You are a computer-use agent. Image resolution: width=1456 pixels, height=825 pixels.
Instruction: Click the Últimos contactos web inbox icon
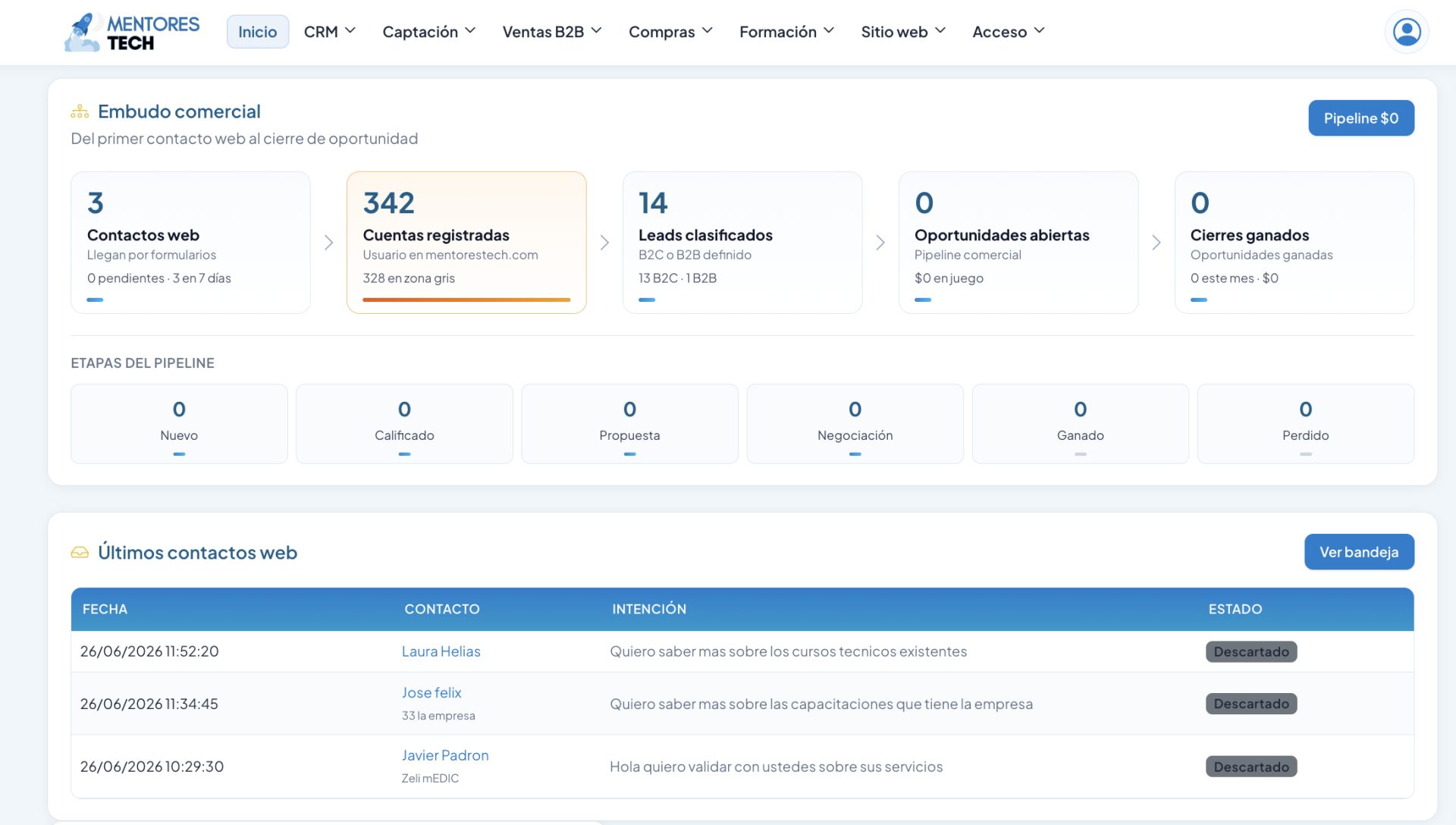point(80,553)
